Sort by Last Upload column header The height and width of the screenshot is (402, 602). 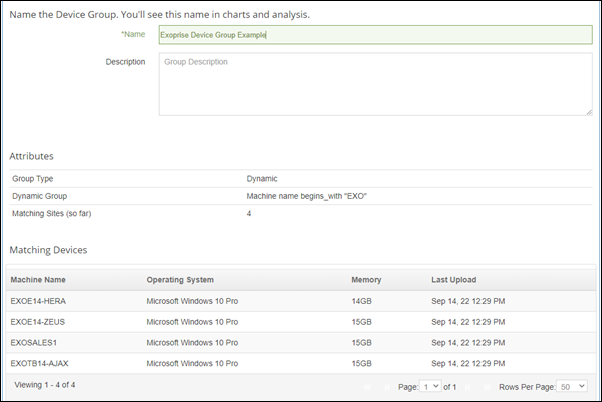456,280
